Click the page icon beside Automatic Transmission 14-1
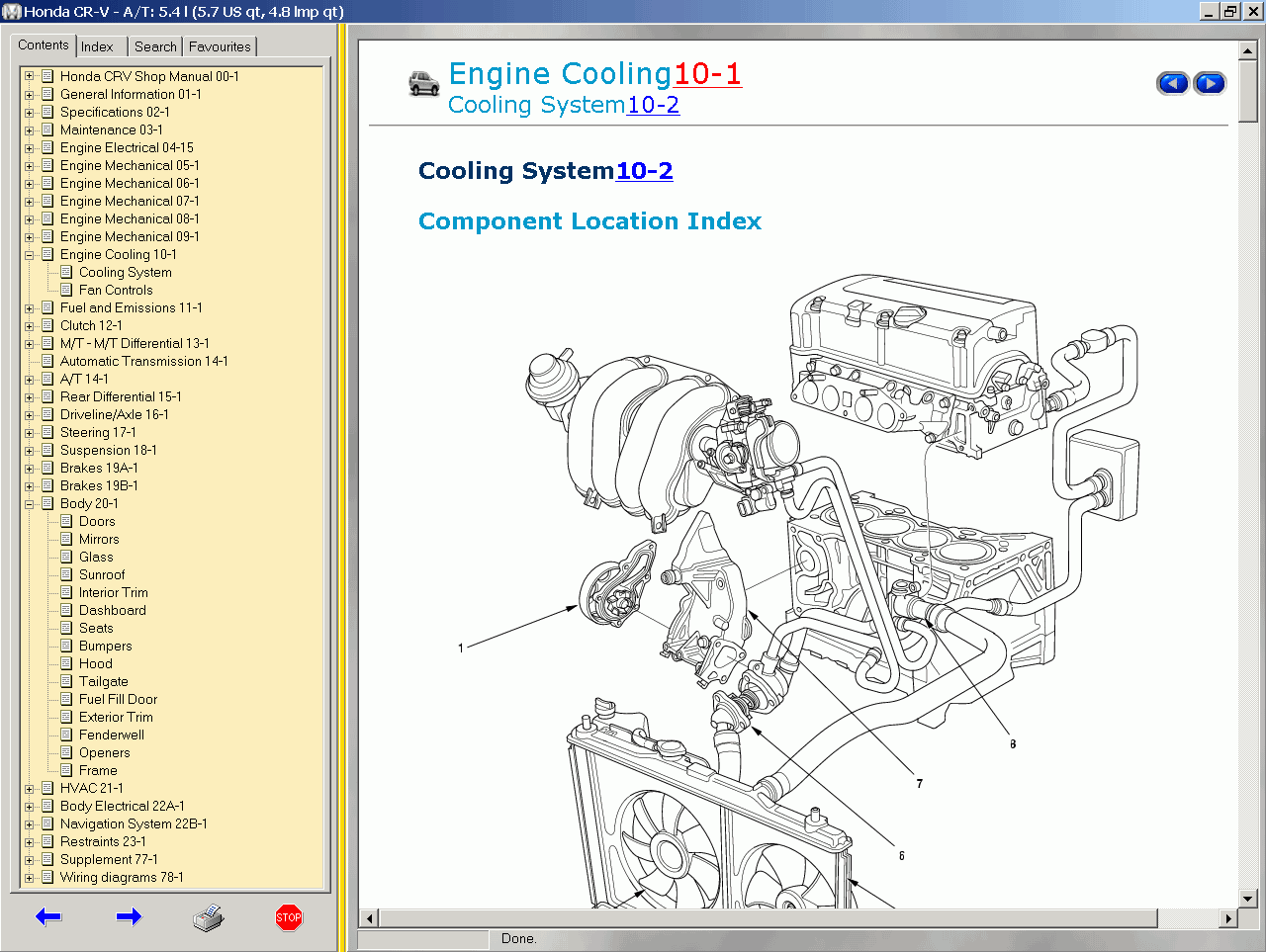 (47, 361)
